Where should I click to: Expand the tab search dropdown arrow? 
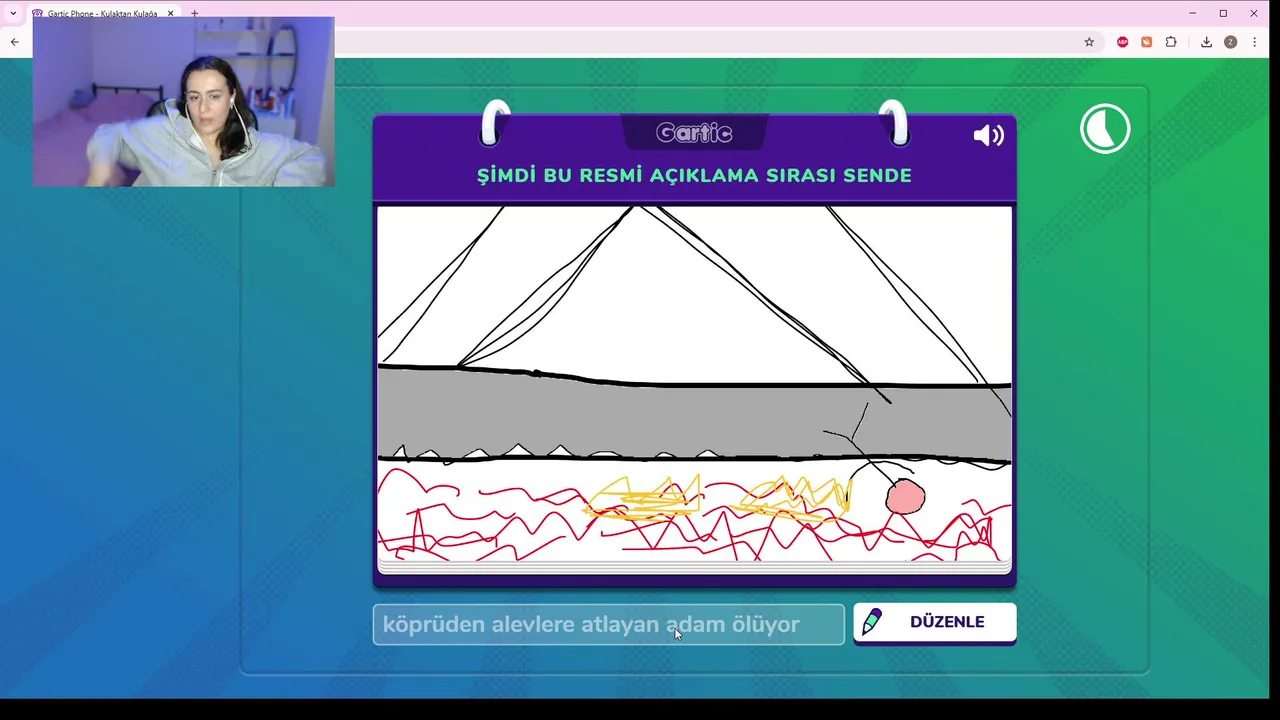[13, 13]
